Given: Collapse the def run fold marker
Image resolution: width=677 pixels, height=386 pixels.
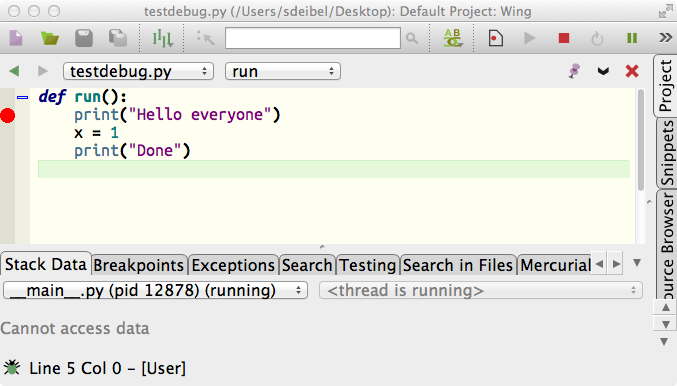Looking at the screenshot, I should pyautogui.click(x=22, y=98).
